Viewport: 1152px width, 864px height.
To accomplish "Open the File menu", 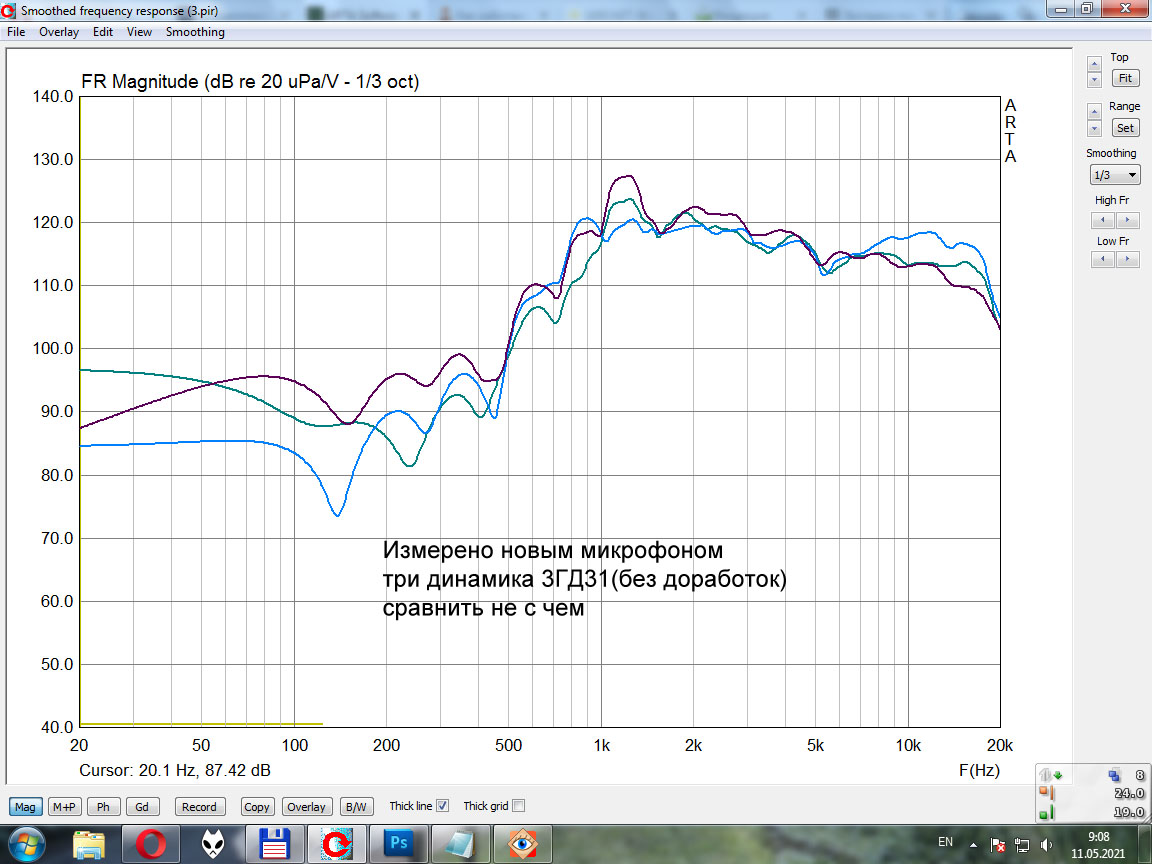I will pos(16,32).
